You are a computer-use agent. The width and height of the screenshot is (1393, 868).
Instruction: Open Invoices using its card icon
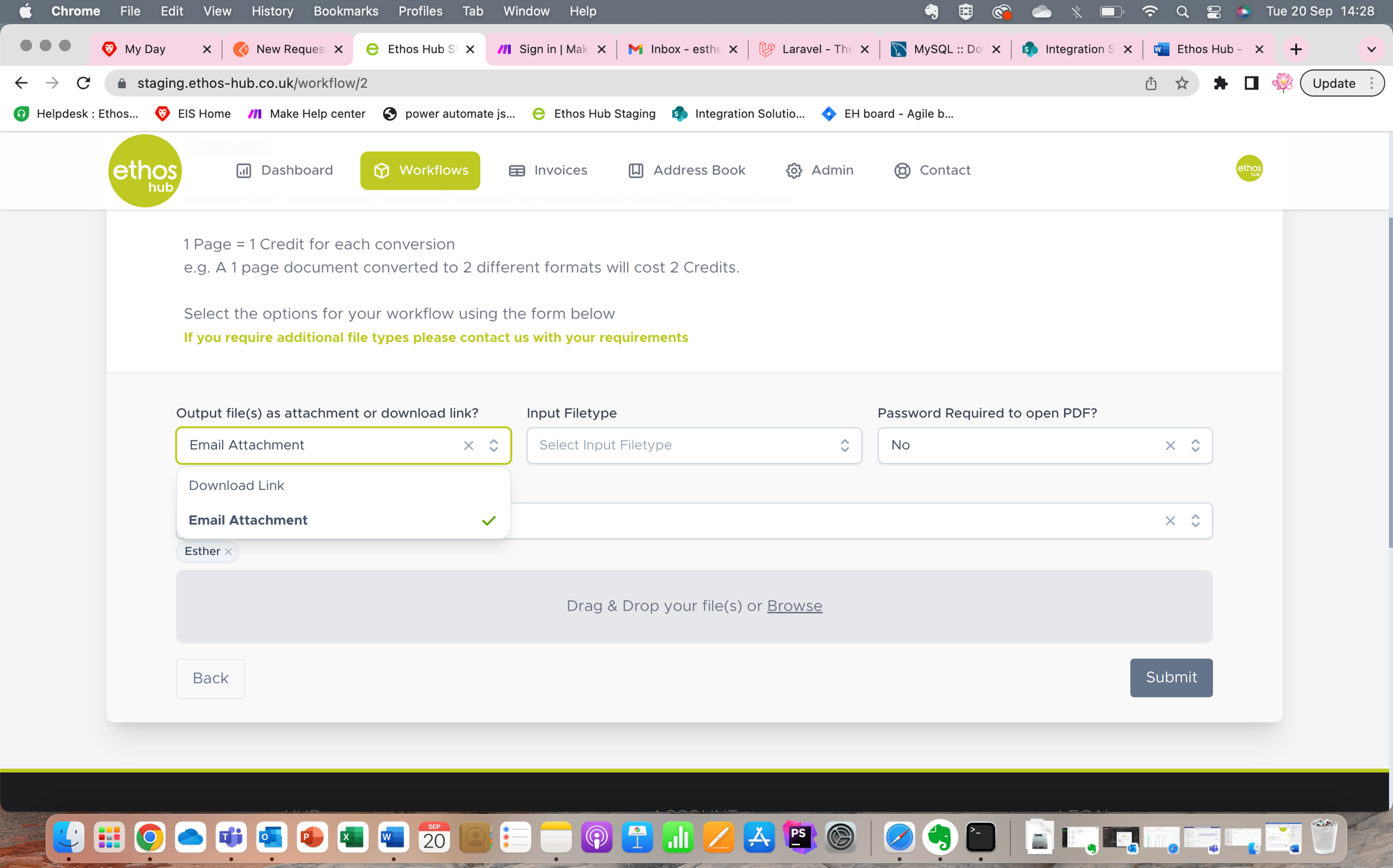tap(516, 170)
